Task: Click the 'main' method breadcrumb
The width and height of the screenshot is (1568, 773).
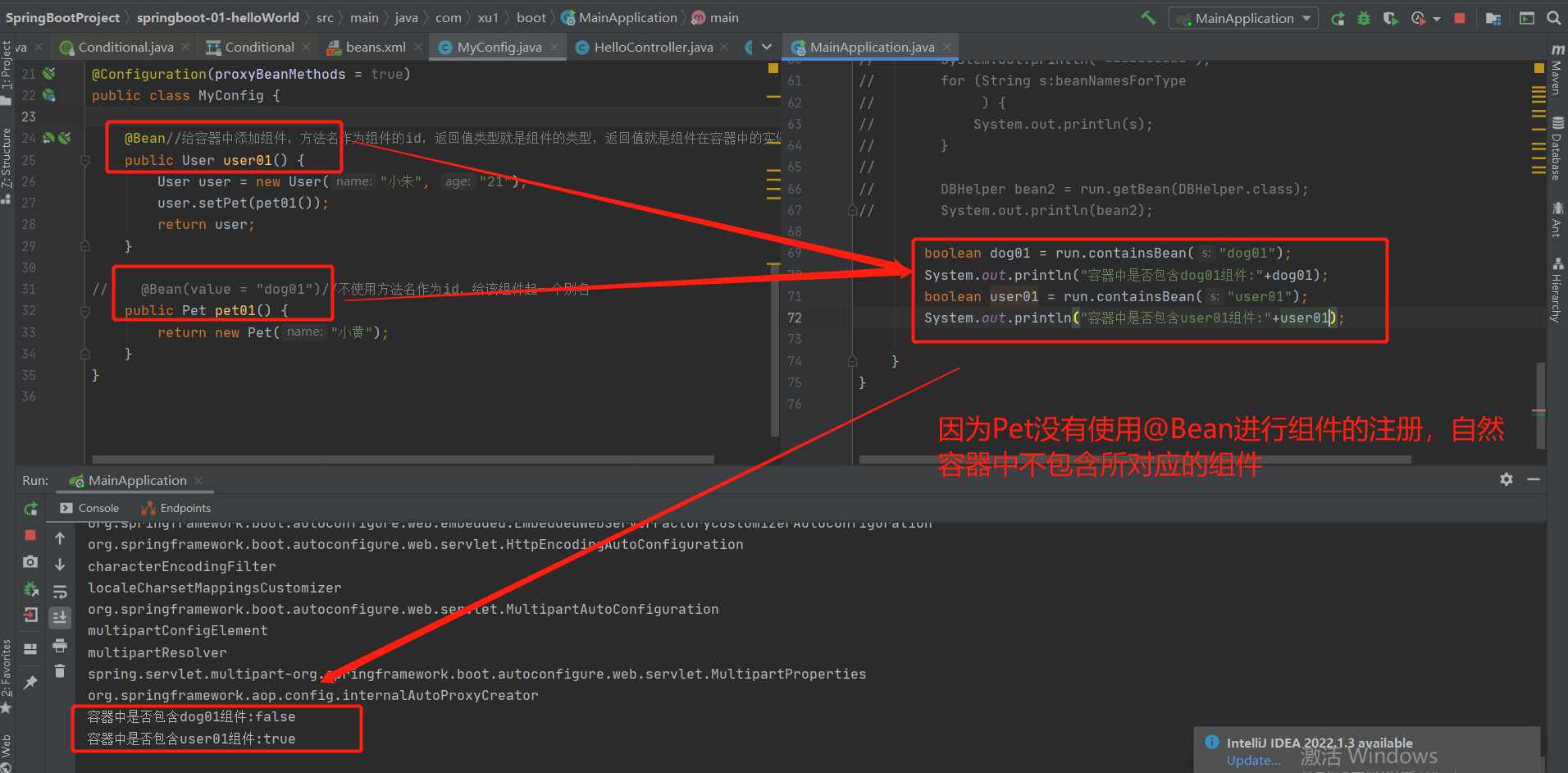Action: (x=715, y=17)
